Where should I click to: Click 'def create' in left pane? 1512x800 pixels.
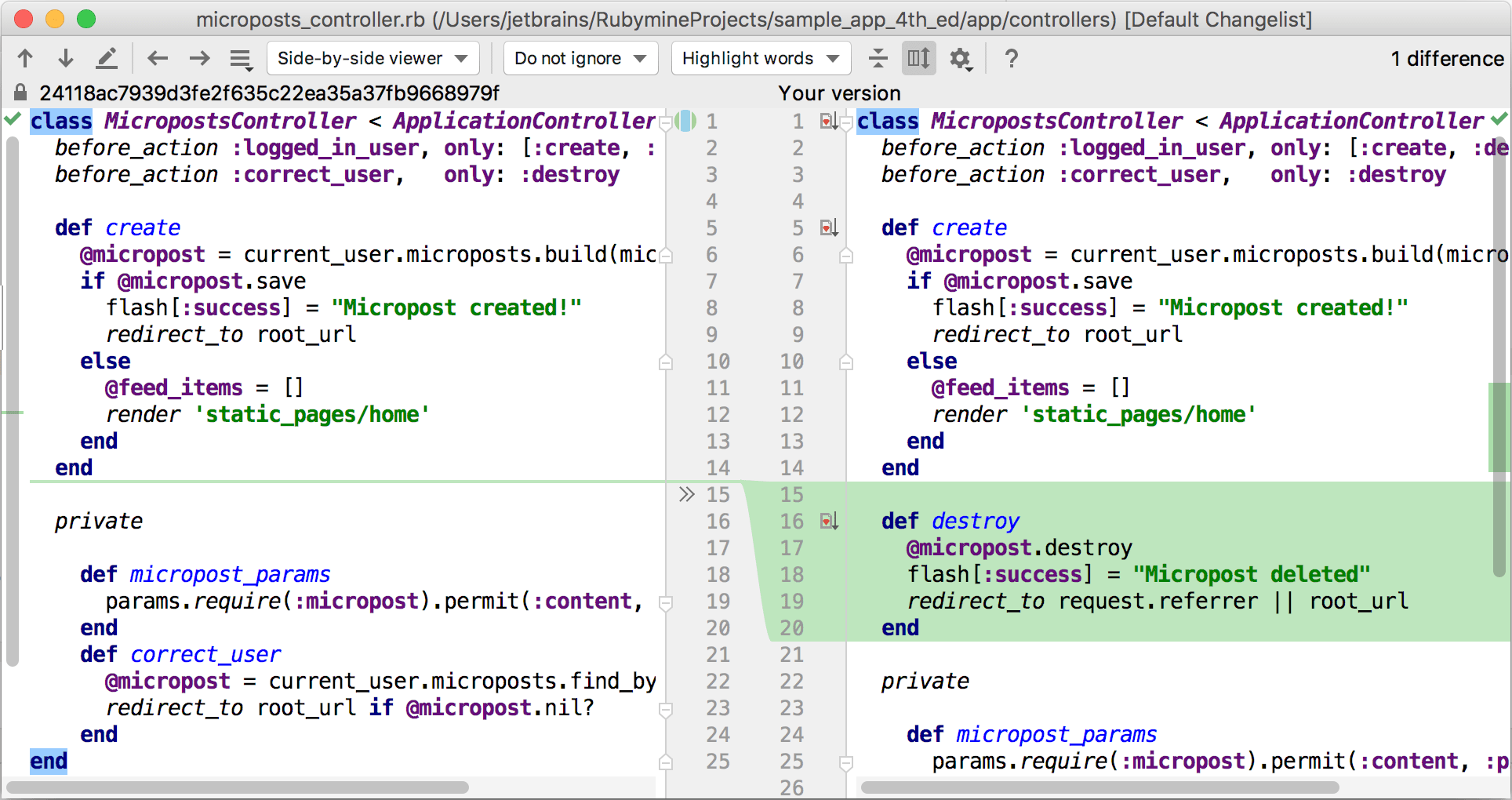point(118,227)
